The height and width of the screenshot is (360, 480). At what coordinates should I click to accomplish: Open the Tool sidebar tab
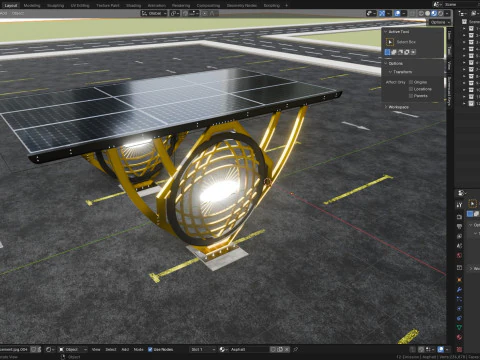tap(449, 50)
